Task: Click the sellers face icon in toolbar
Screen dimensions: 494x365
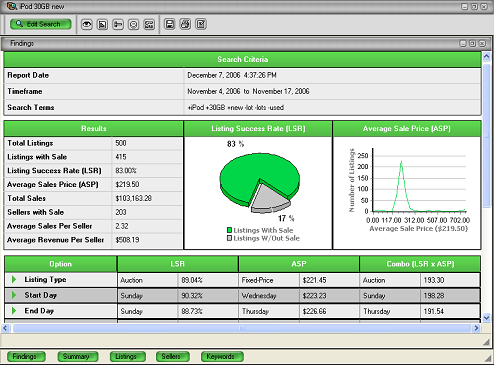Action: click(x=134, y=24)
